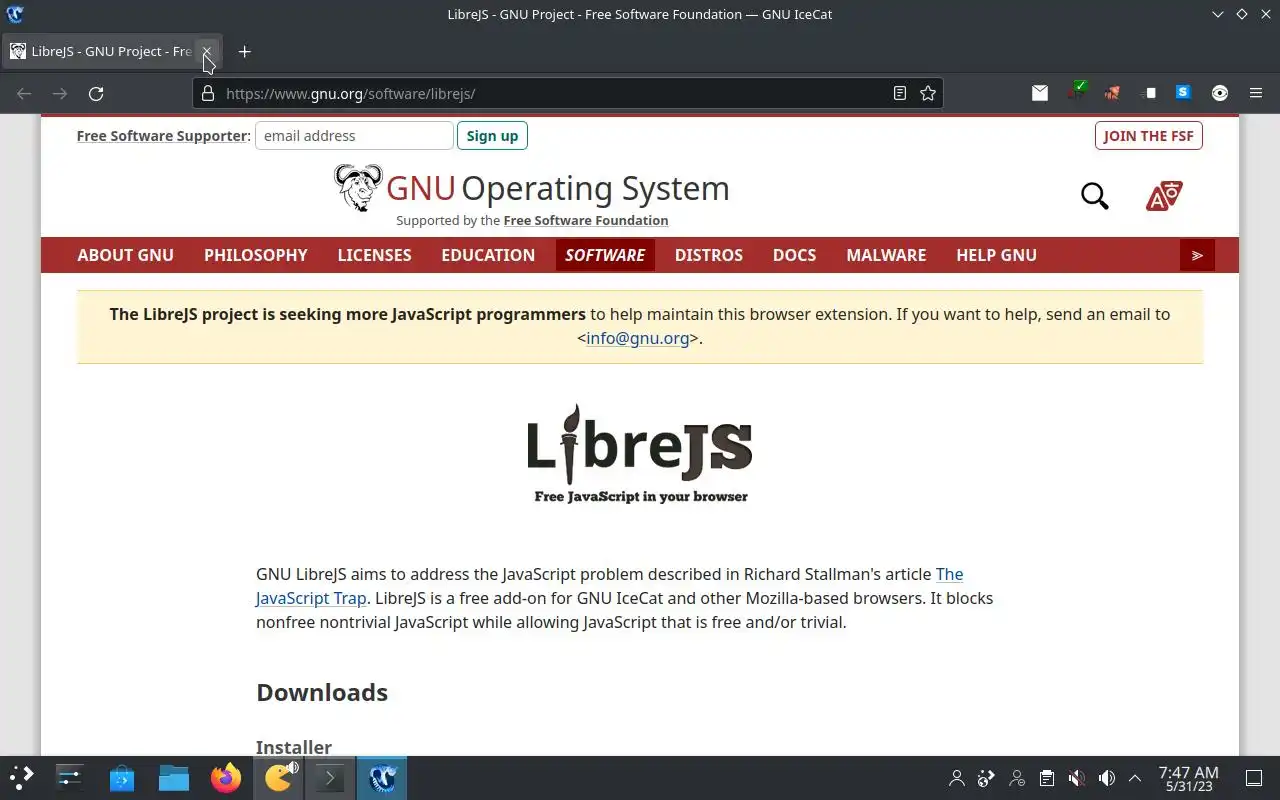
Task: Click the LibreJS logo image
Action: (640, 453)
